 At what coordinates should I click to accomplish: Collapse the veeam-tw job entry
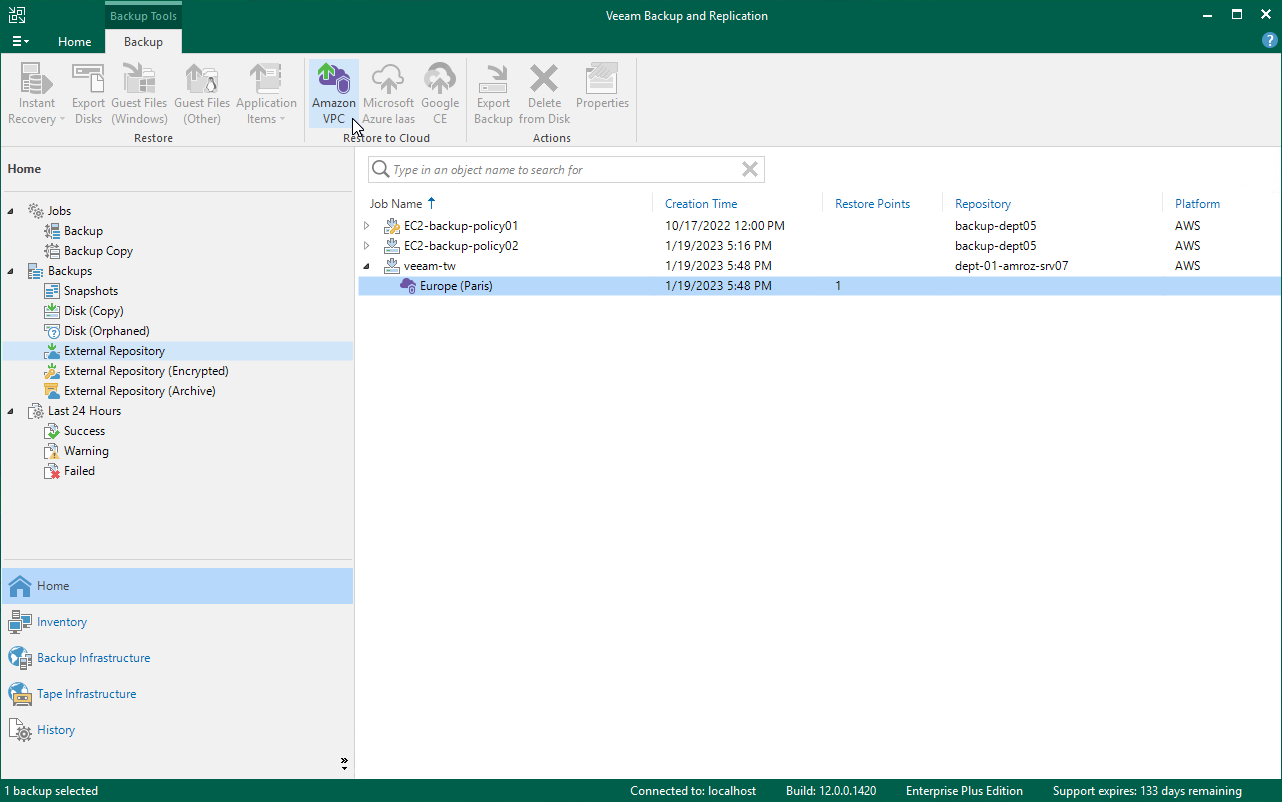pos(367,265)
